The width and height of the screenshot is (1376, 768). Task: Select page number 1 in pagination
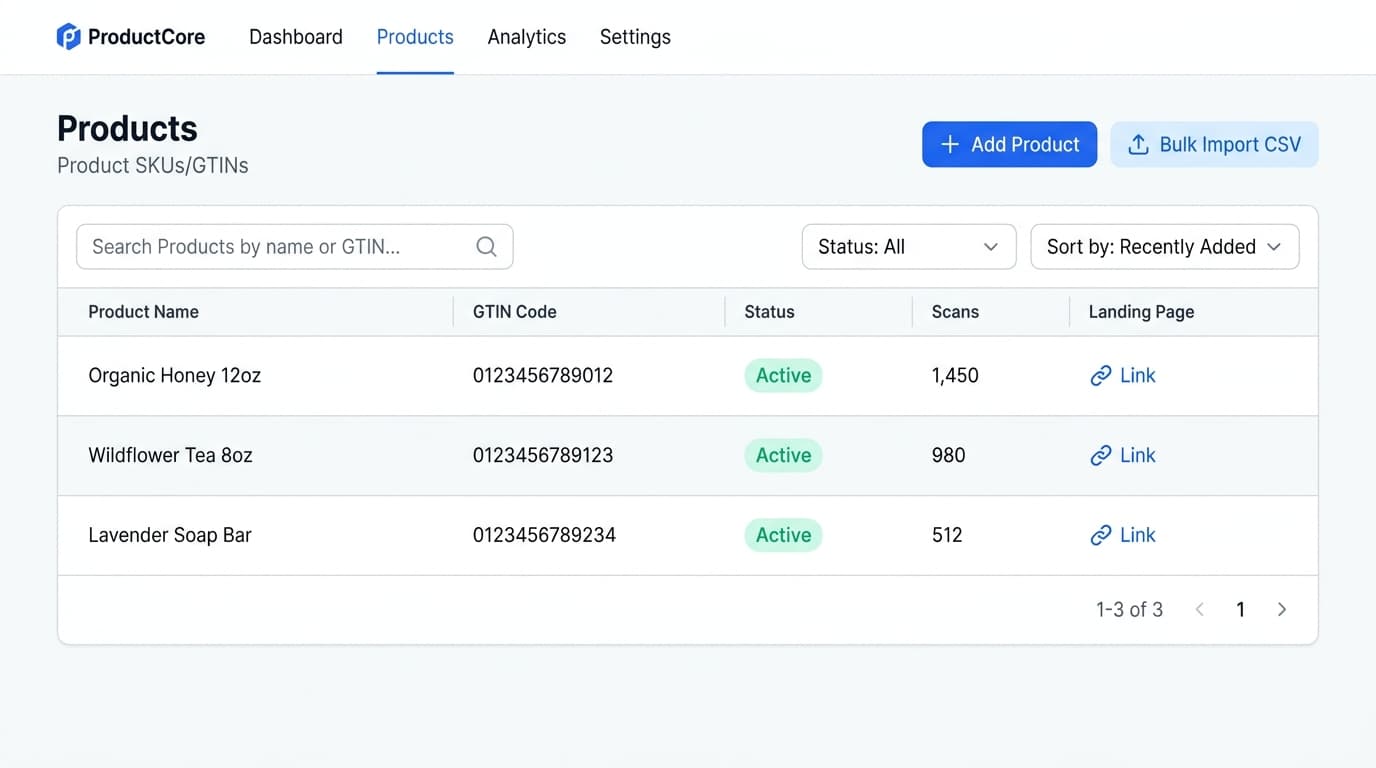[x=1241, y=609]
